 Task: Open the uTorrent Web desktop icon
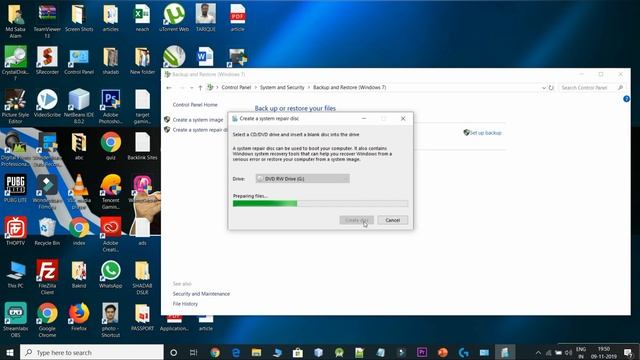coord(174,18)
